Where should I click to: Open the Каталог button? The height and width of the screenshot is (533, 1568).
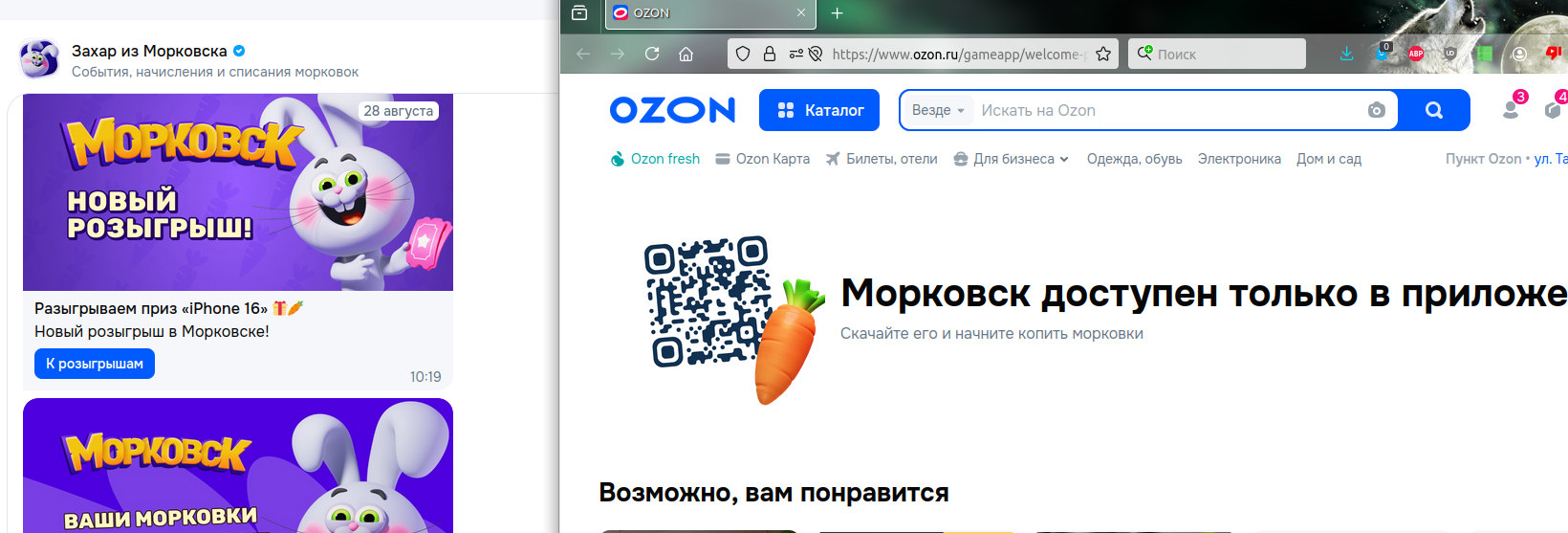click(x=820, y=110)
